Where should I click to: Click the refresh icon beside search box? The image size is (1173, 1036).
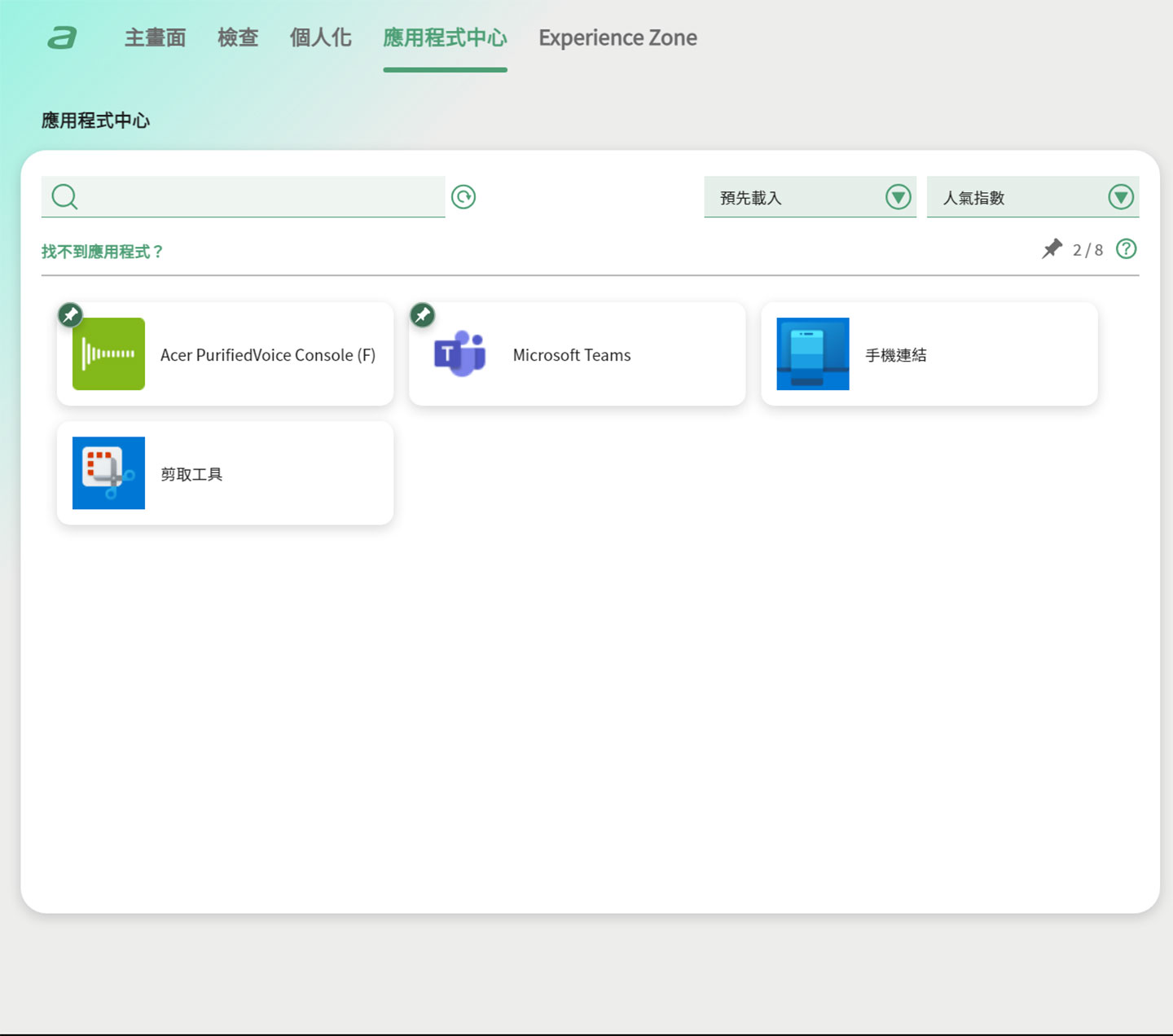click(463, 197)
